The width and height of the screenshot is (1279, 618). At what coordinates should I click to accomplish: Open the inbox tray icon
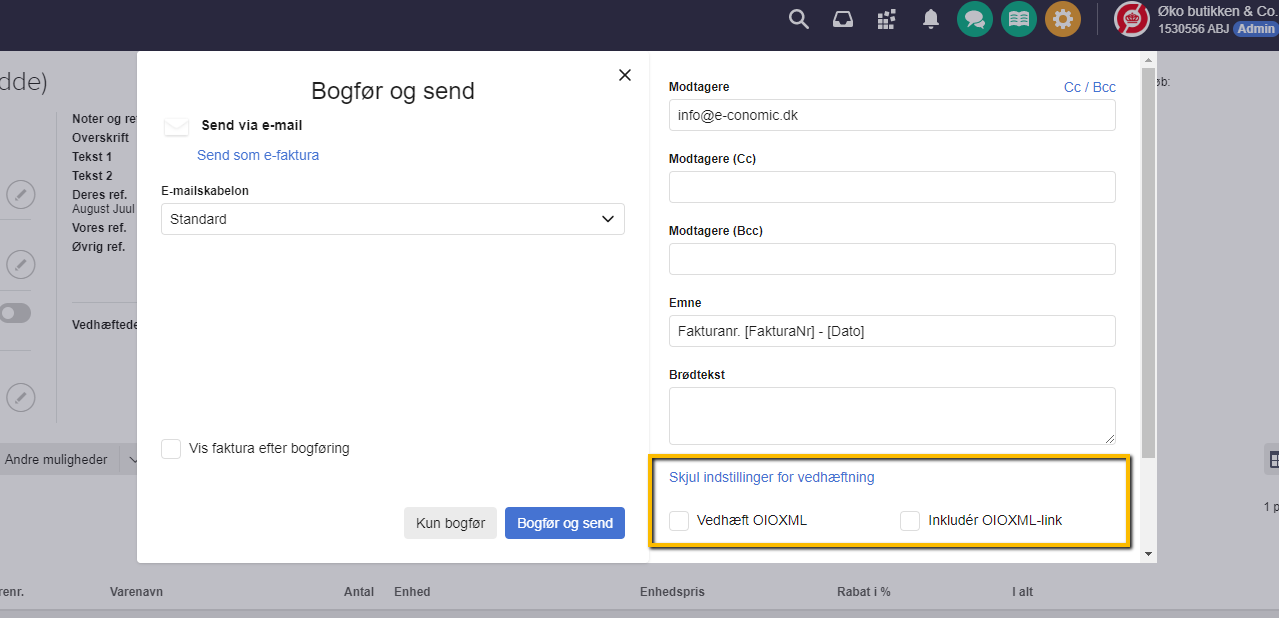(x=842, y=19)
